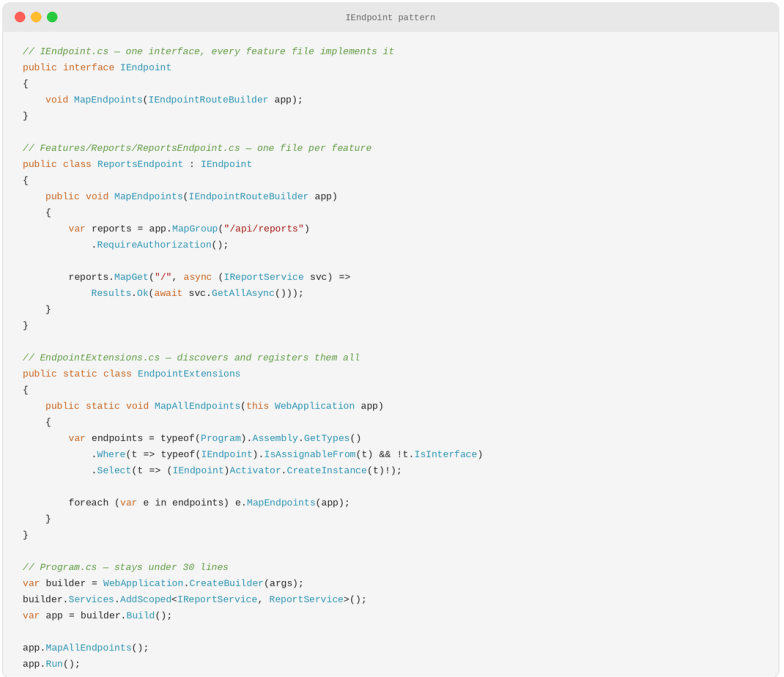Click the 'app.Run();' line
The height and width of the screenshot is (677, 784).
click(x=51, y=664)
